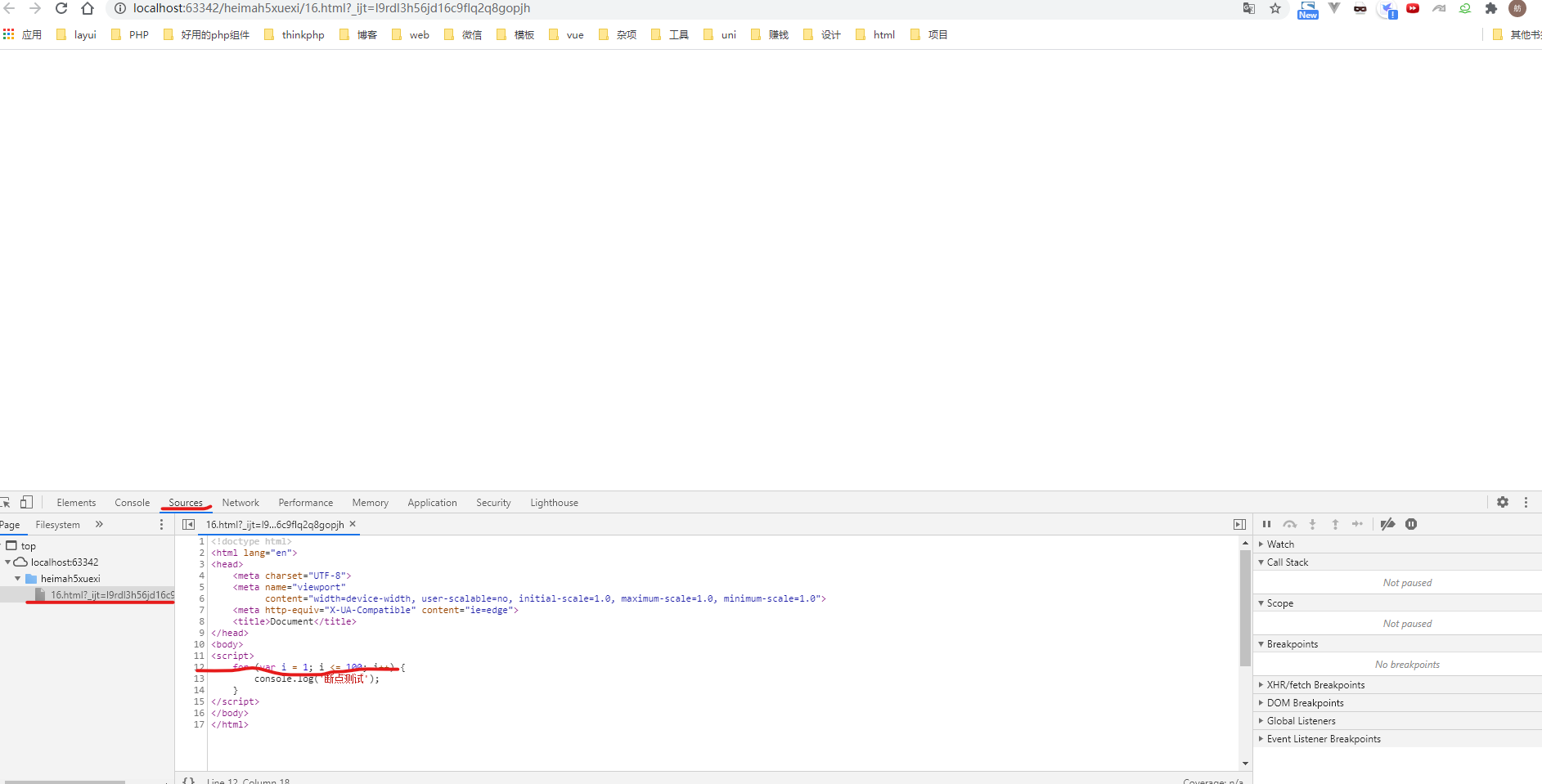Hide the file navigator pane
Viewport: 1542px width, 784px height.
pyautogui.click(x=188, y=524)
